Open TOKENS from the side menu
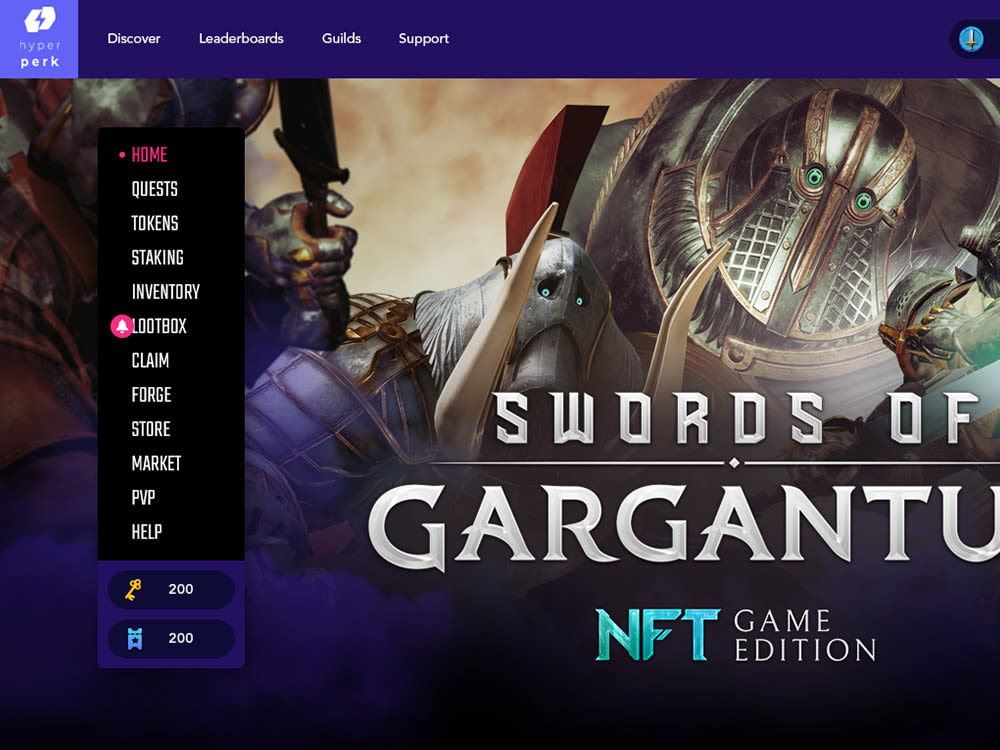The width and height of the screenshot is (1000, 750). pos(155,223)
